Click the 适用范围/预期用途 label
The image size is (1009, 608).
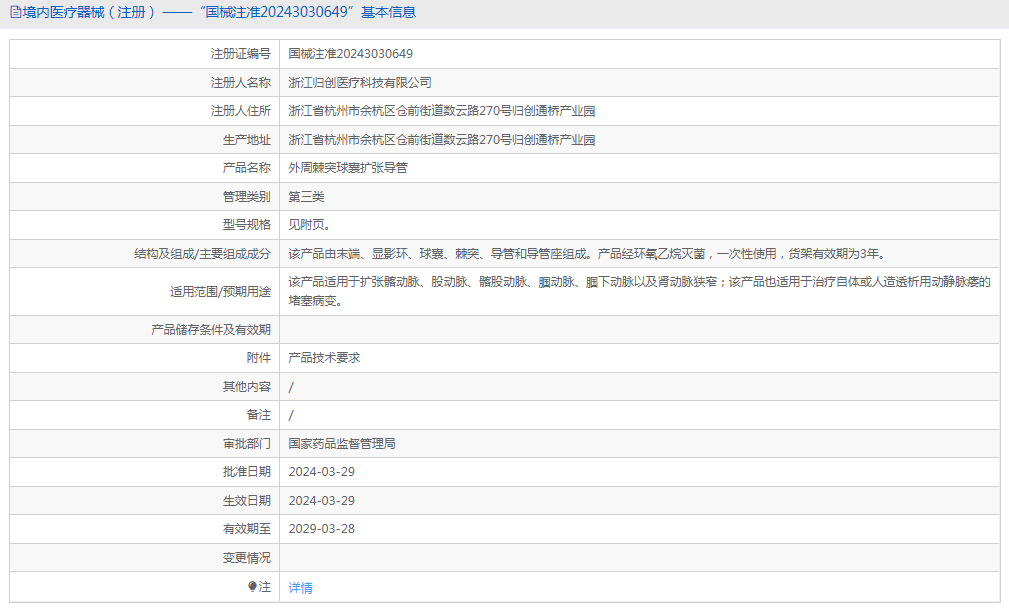click(220, 292)
